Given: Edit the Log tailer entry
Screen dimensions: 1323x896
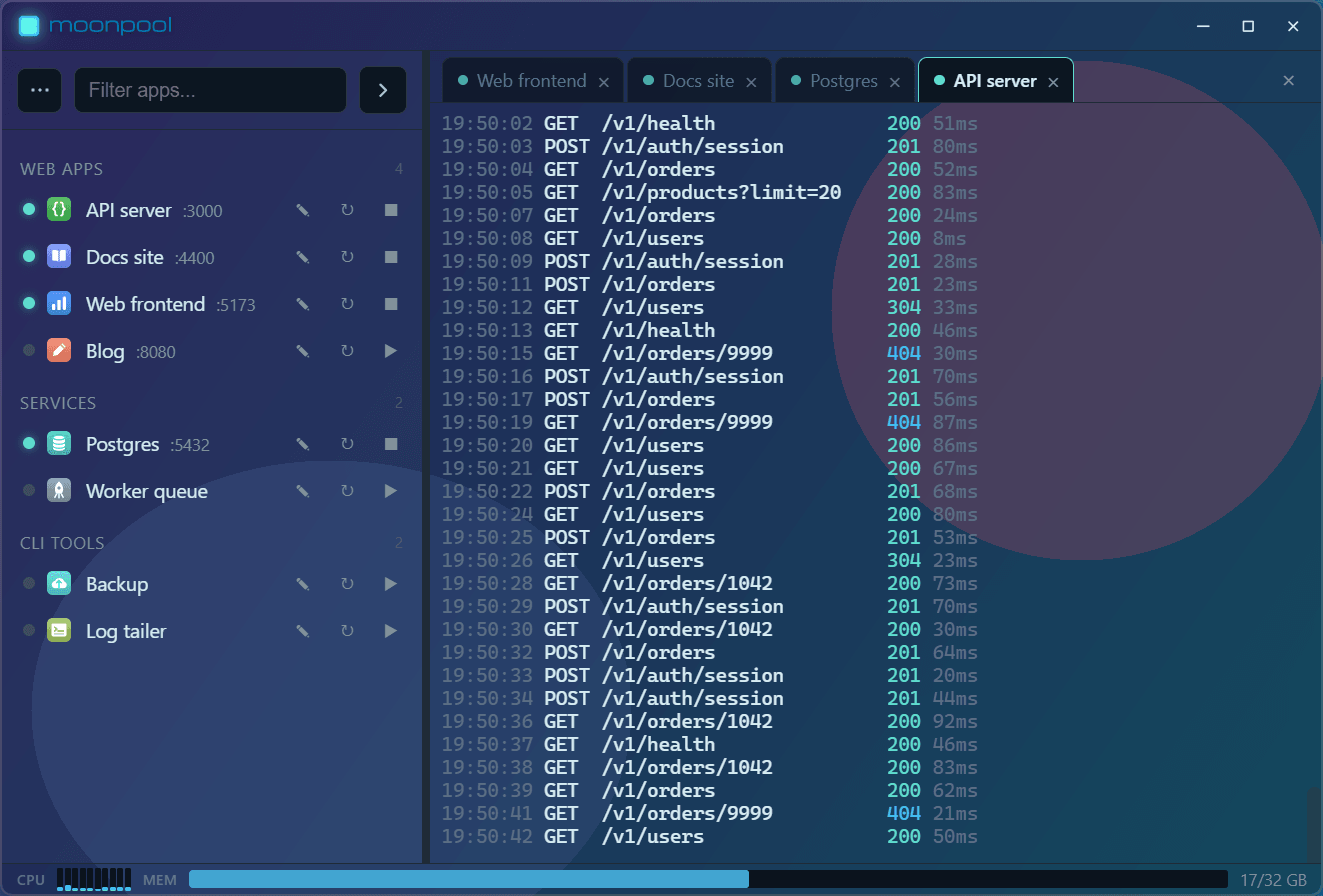Looking at the screenshot, I should click(x=303, y=631).
